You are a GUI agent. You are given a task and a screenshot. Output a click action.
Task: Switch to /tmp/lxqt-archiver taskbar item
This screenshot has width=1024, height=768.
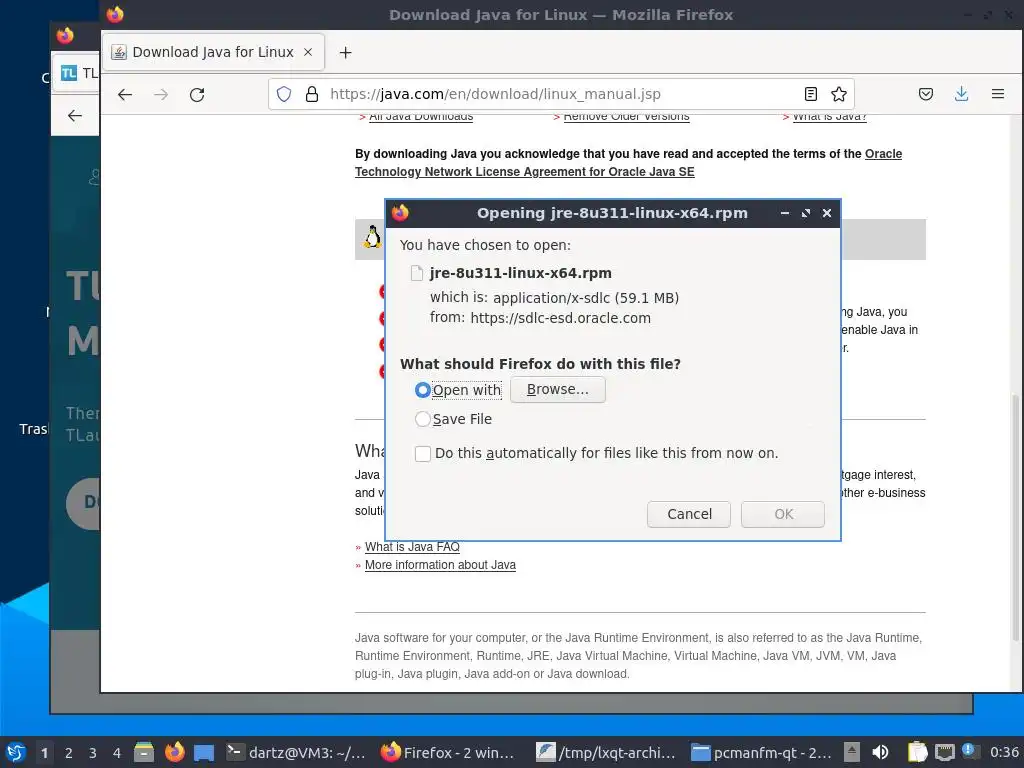coord(607,752)
